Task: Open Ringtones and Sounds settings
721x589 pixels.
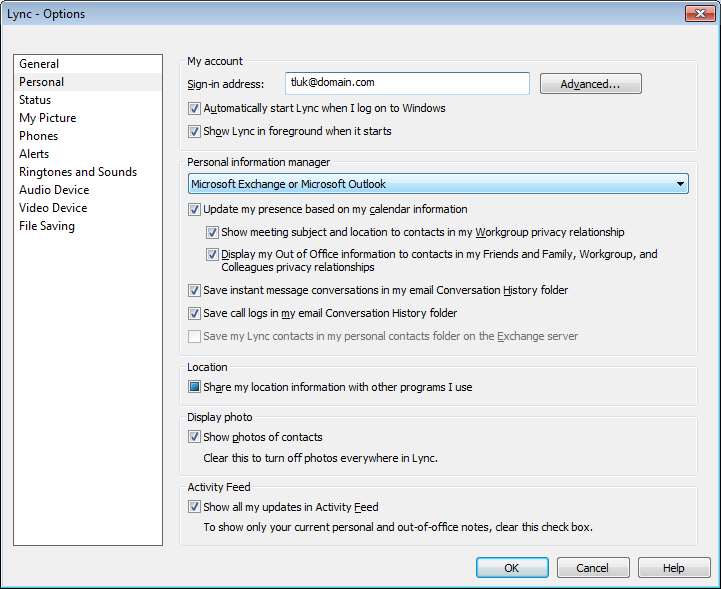Action: tap(78, 172)
